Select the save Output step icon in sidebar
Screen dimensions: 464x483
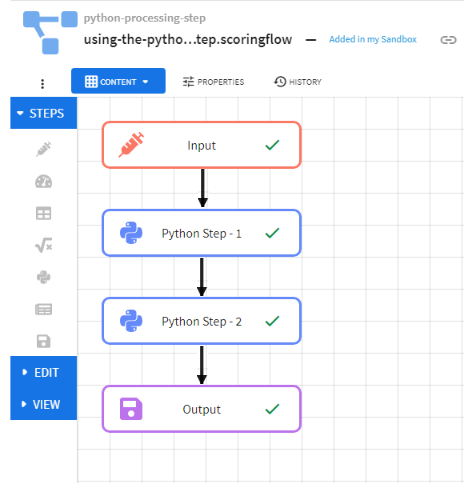(44, 341)
